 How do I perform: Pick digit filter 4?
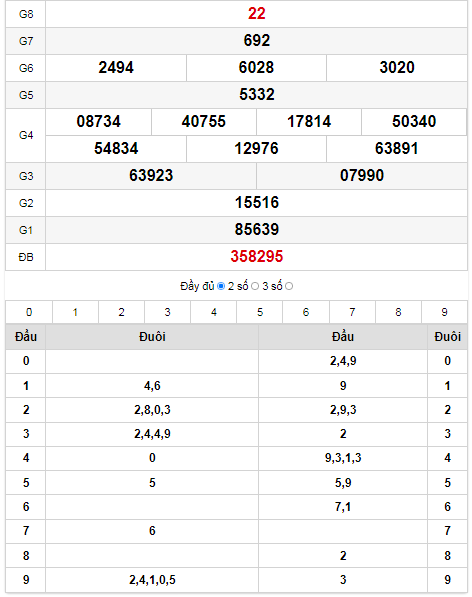coord(214,312)
